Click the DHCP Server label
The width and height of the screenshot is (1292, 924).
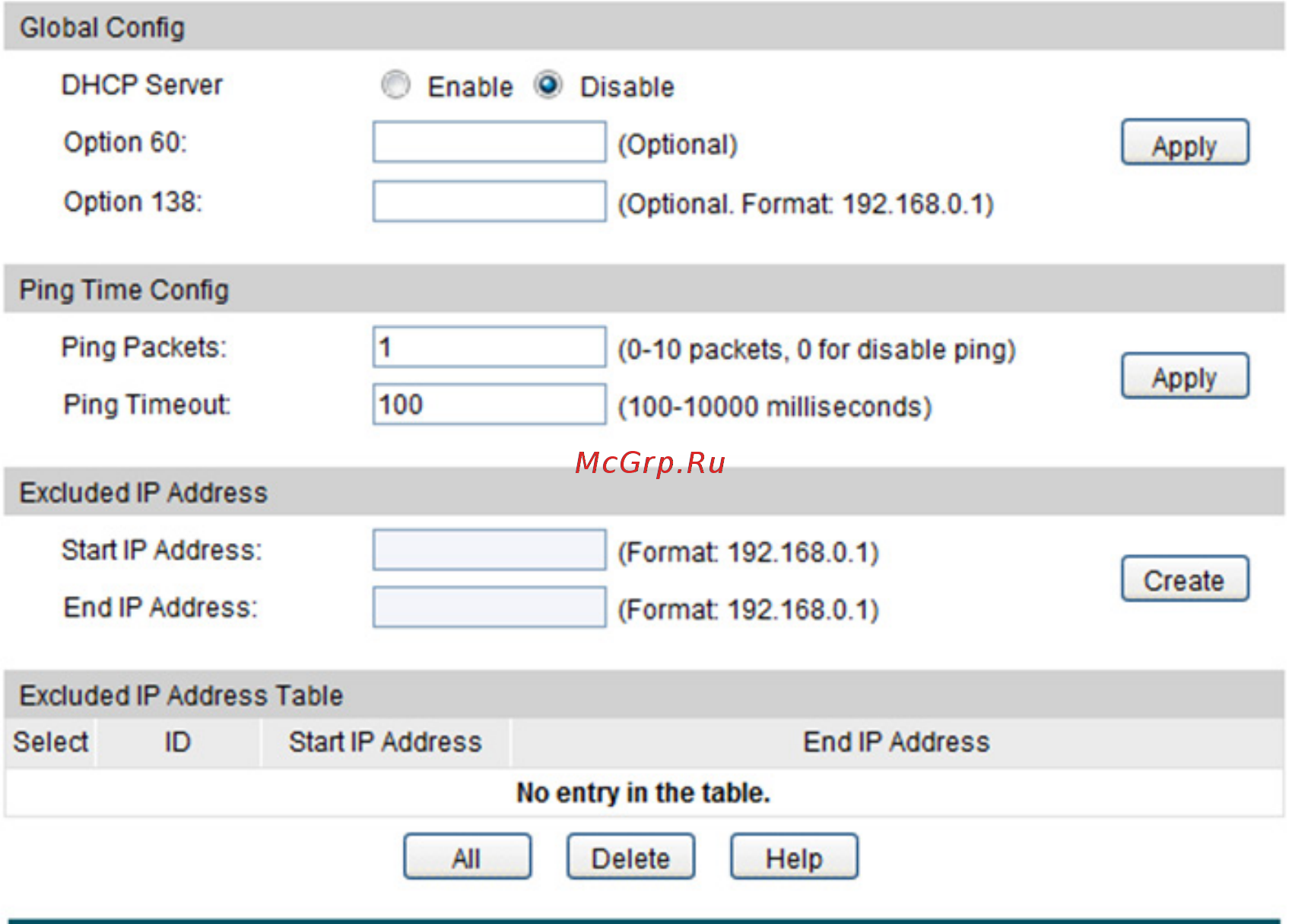coord(142,85)
